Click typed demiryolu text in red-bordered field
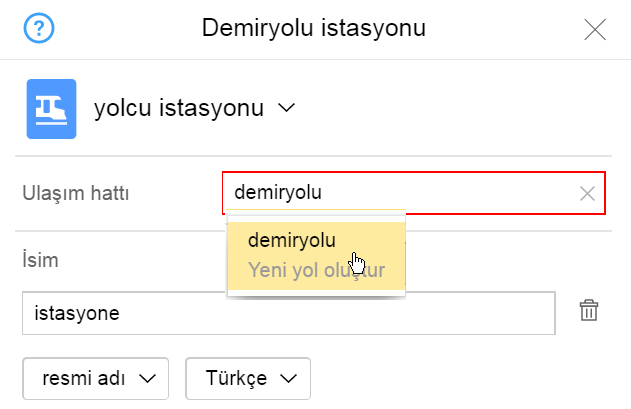The image size is (631, 409). [278, 193]
